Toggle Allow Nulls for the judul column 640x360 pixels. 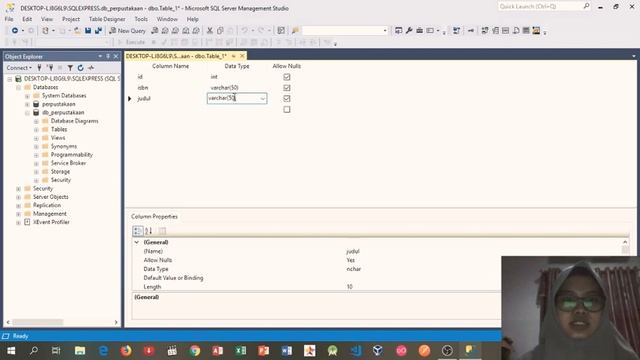click(x=287, y=98)
